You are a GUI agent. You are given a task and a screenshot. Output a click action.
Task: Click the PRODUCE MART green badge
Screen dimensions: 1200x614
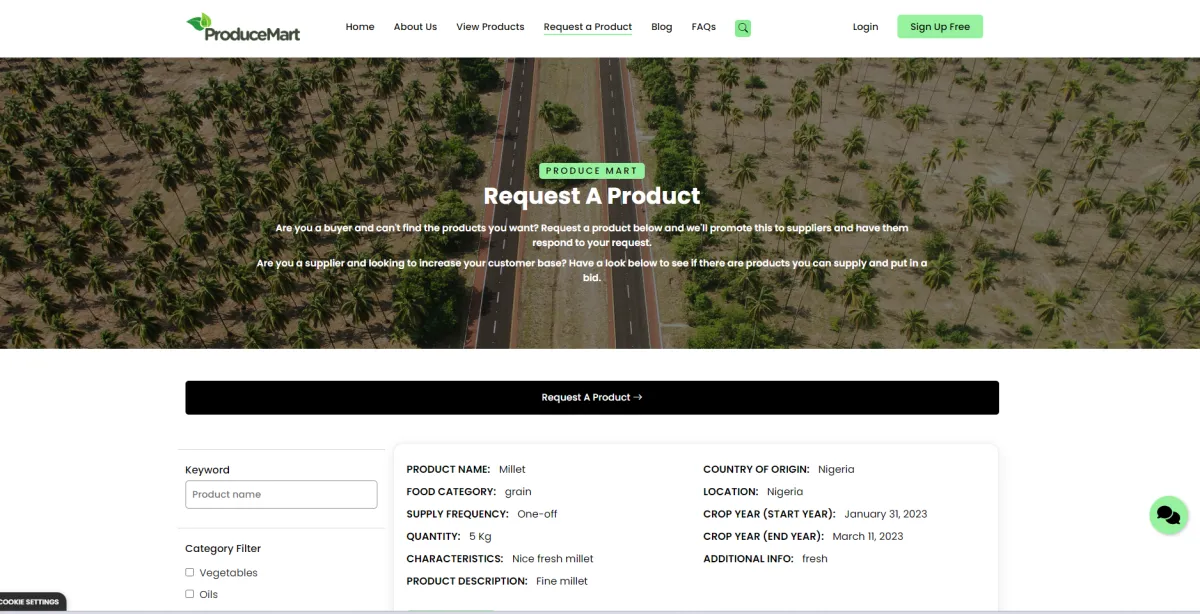click(592, 171)
